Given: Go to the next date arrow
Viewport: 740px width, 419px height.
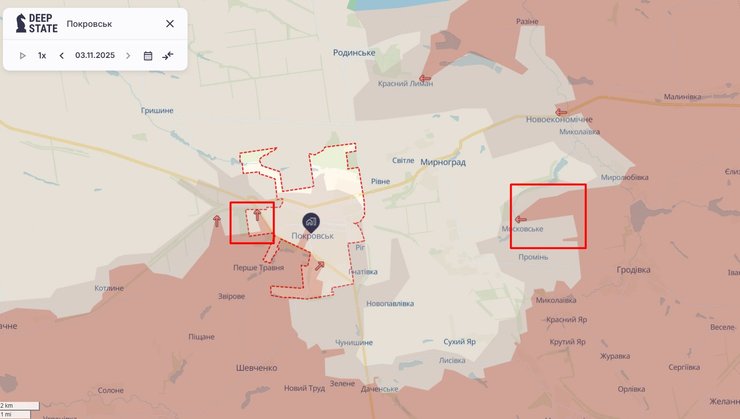Looking at the screenshot, I should pos(128,56).
